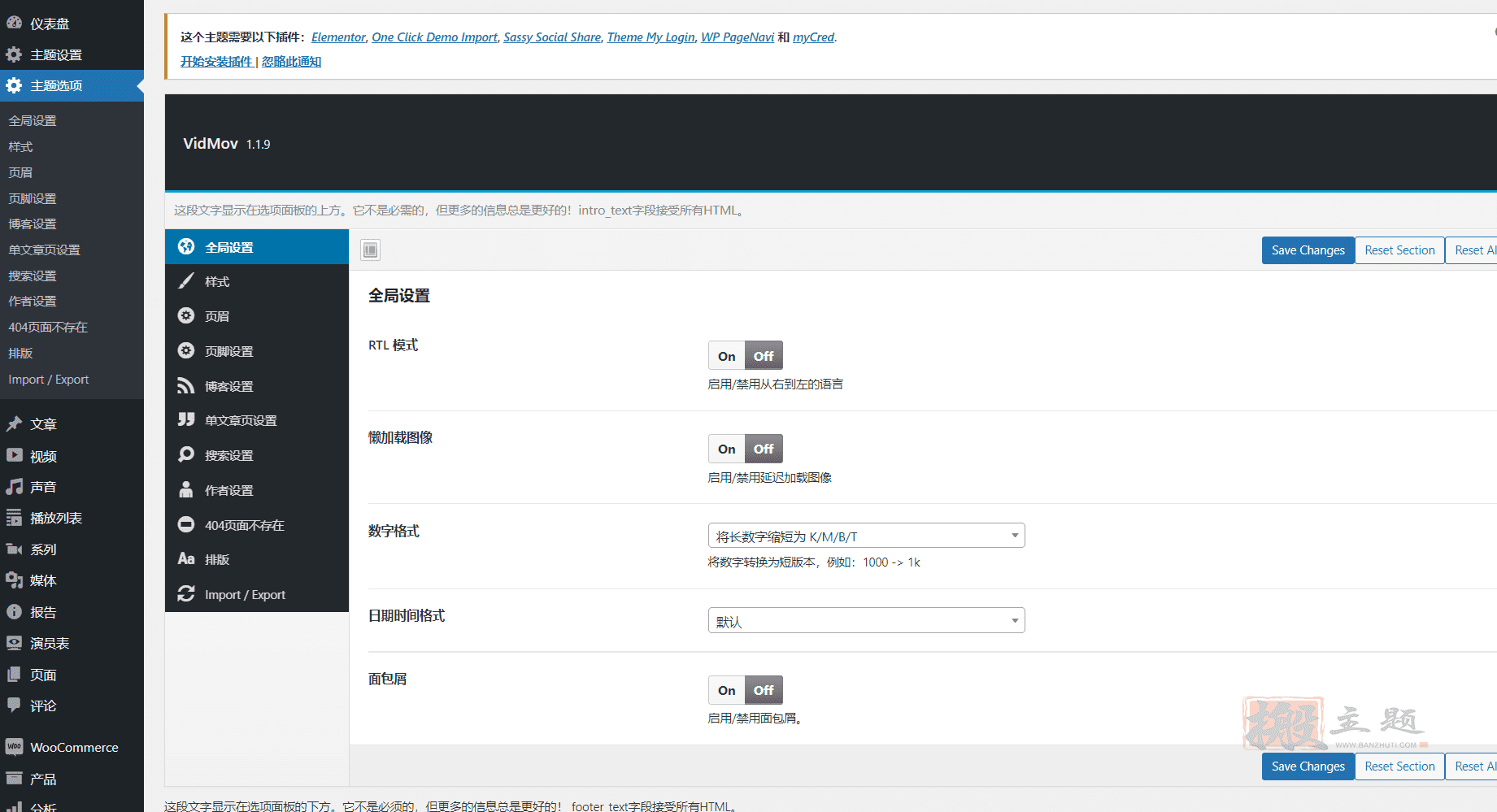1497x812 pixels.
Task: Dismiss notice via 忽略此通知 link
Action: click(x=291, y=62)
